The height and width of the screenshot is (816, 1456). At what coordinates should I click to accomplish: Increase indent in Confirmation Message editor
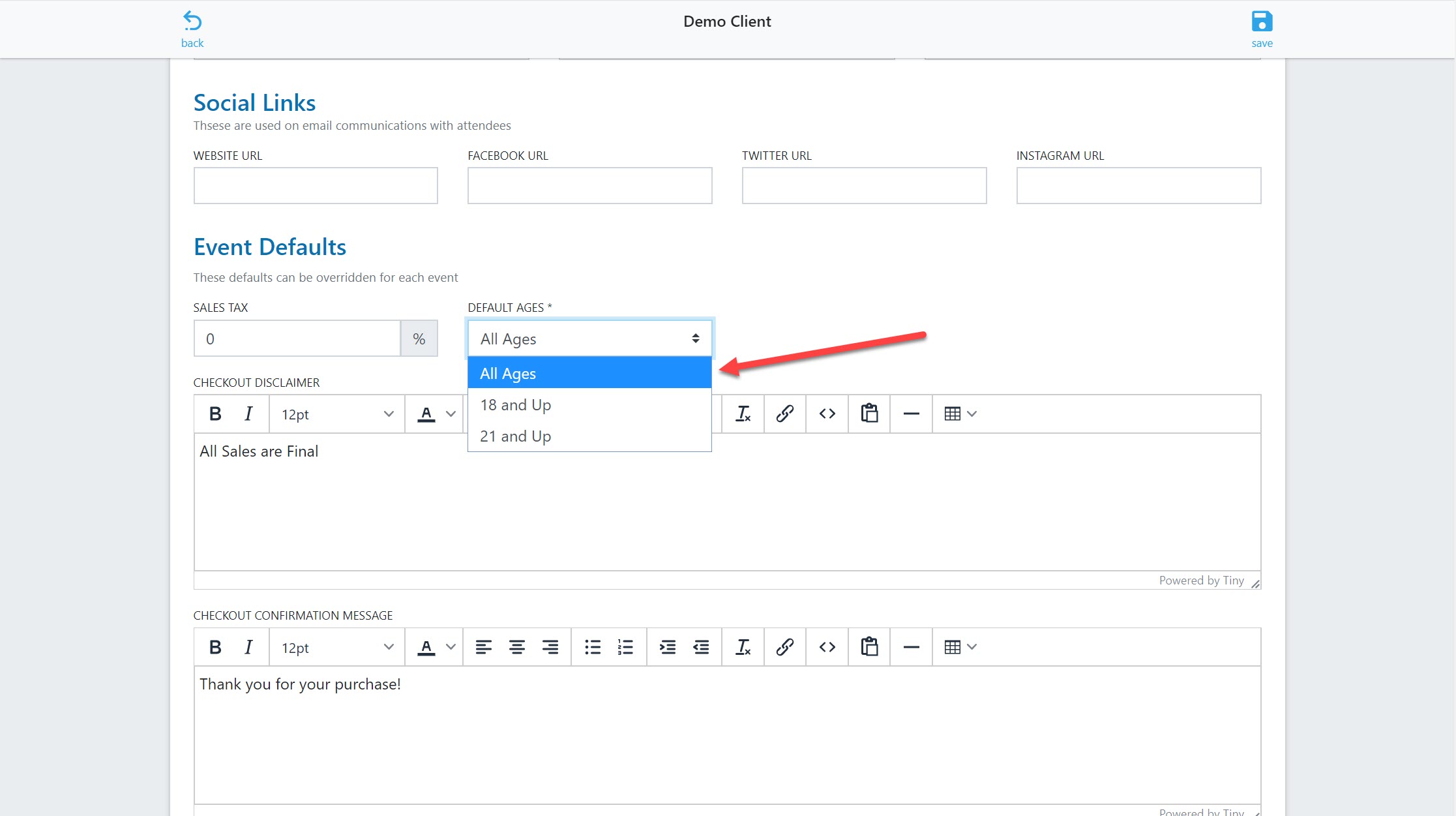668,647
